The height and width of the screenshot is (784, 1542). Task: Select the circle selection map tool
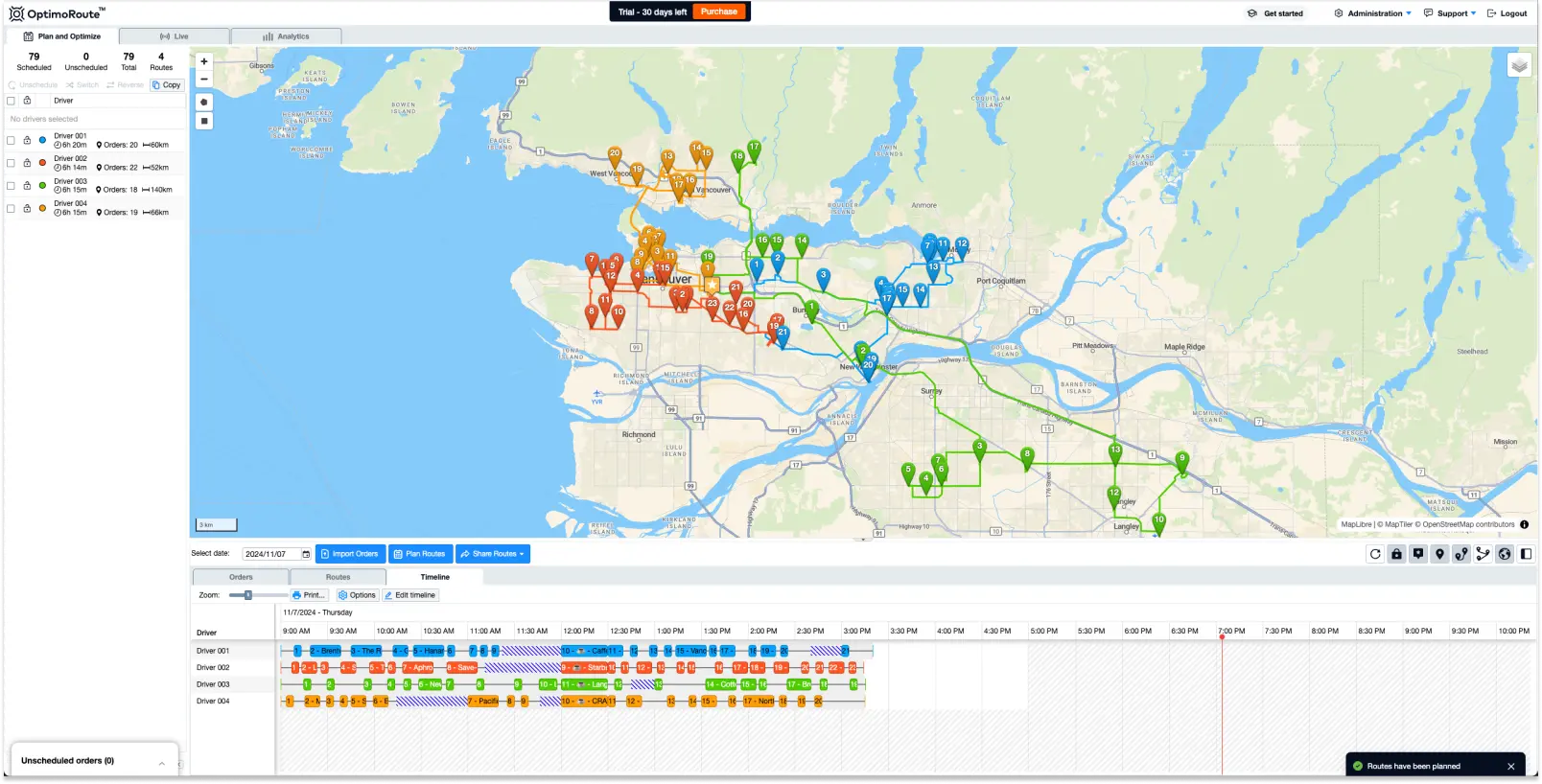point(204,102)
